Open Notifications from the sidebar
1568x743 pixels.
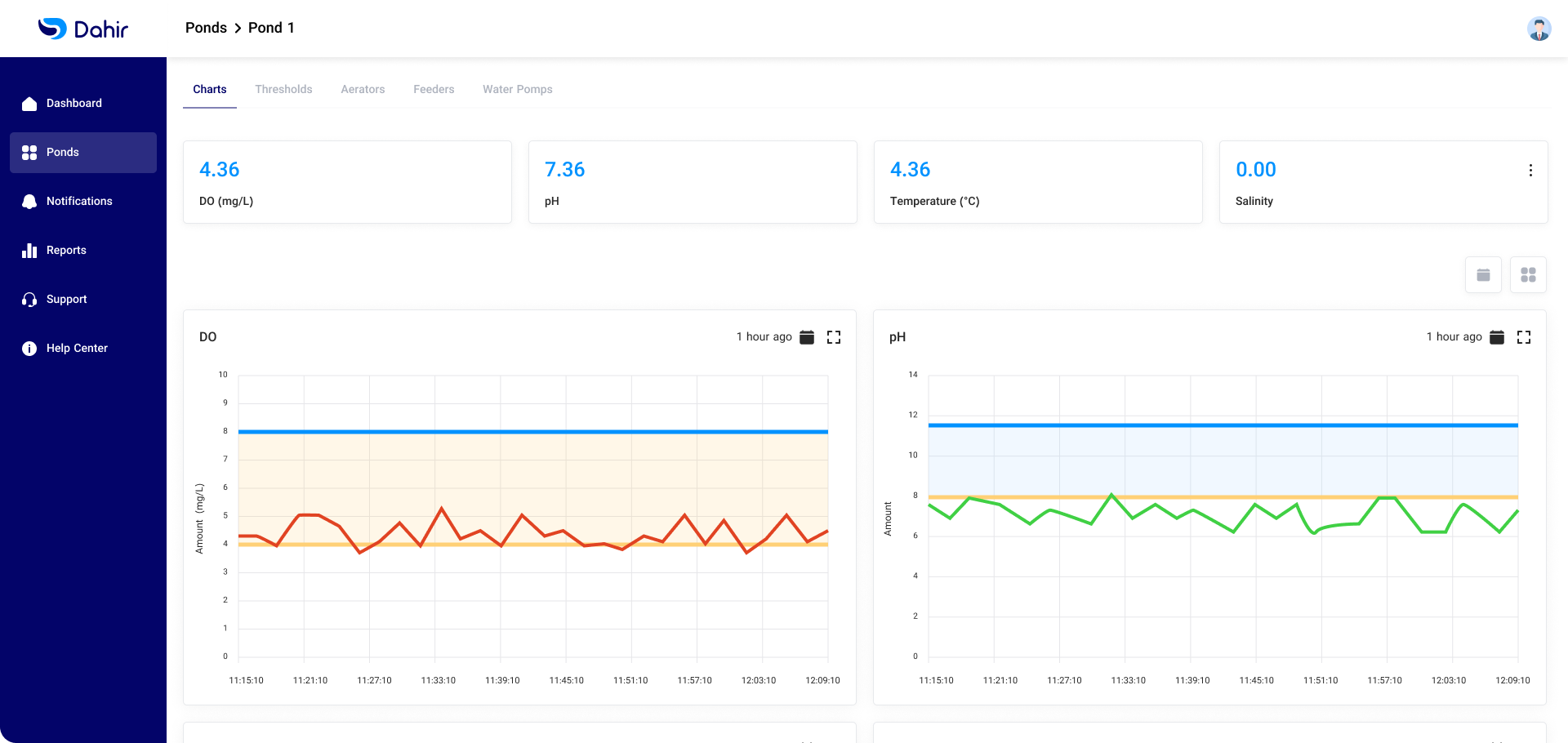78,201
